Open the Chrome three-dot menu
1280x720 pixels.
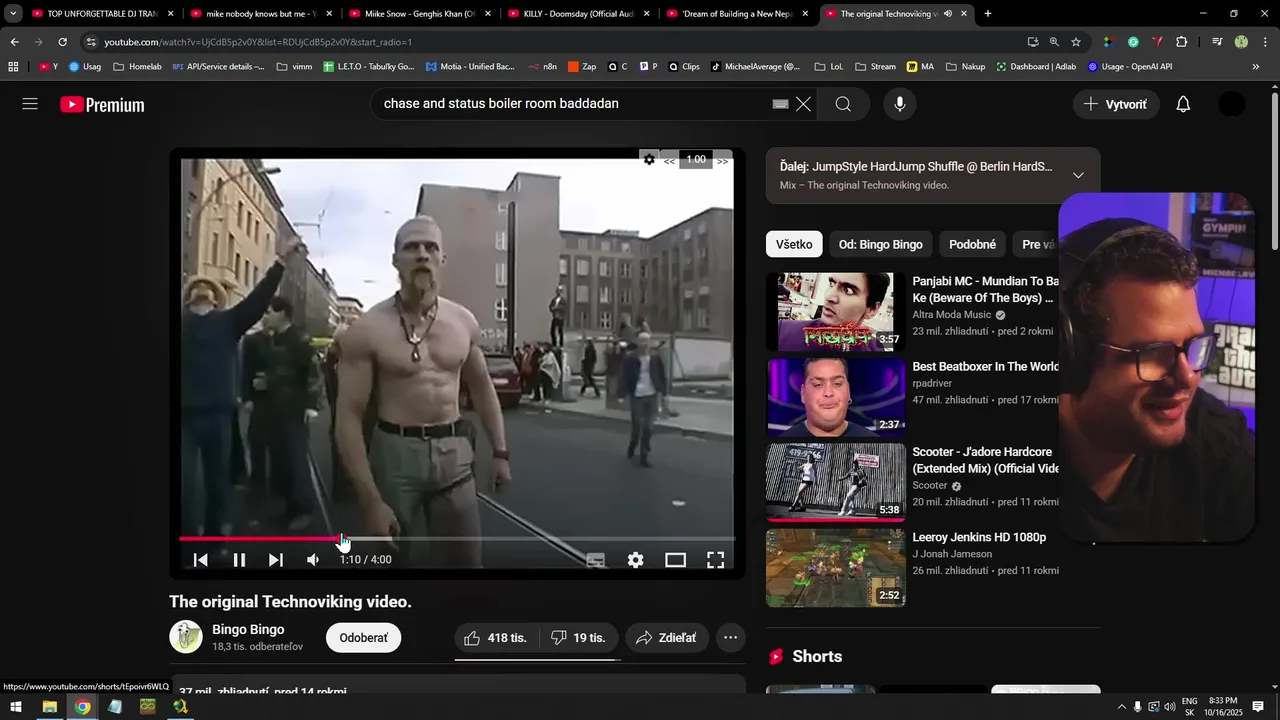pyautogui.click(x=1264, y=42)
